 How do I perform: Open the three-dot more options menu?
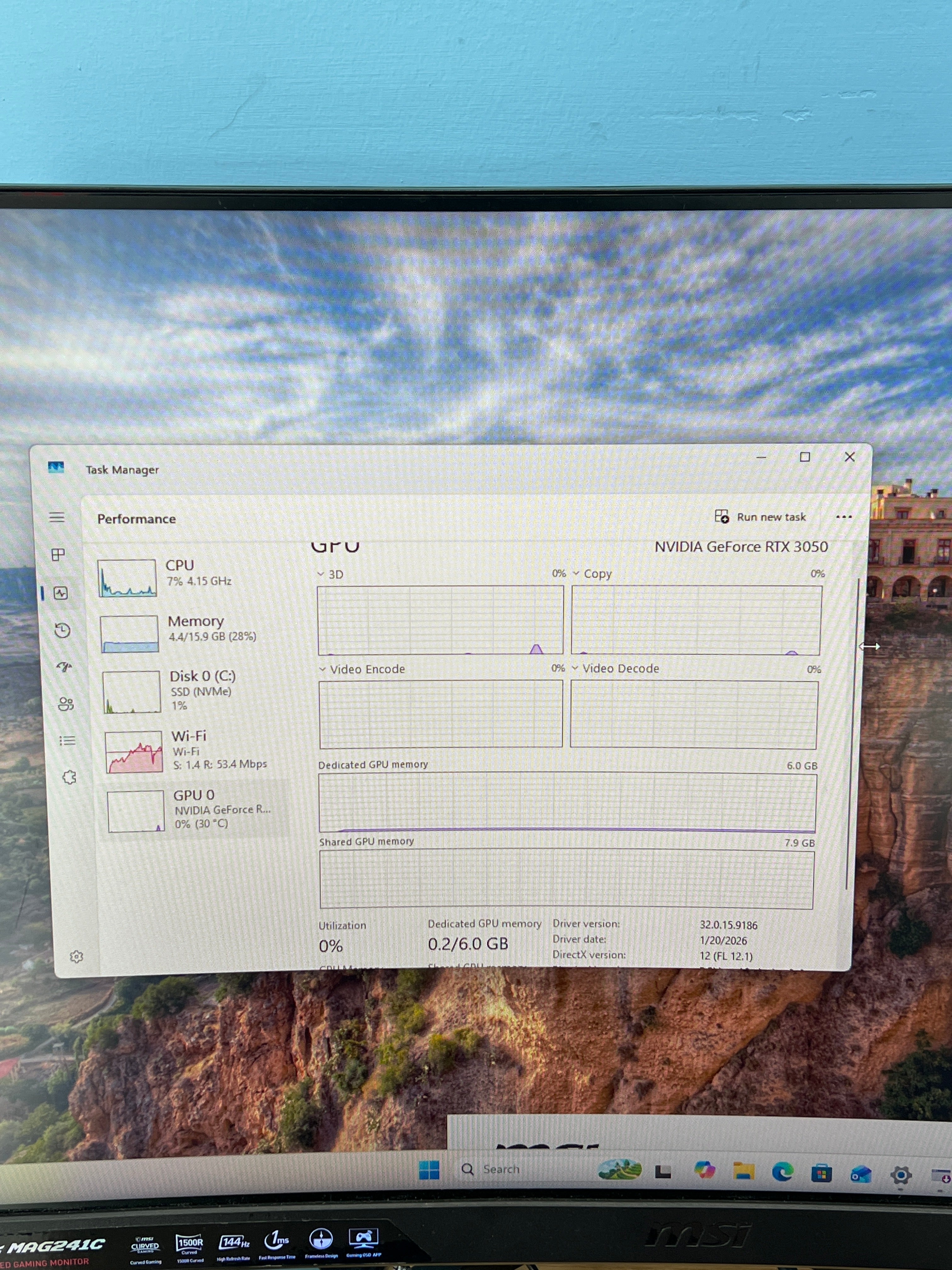(844, 517)
